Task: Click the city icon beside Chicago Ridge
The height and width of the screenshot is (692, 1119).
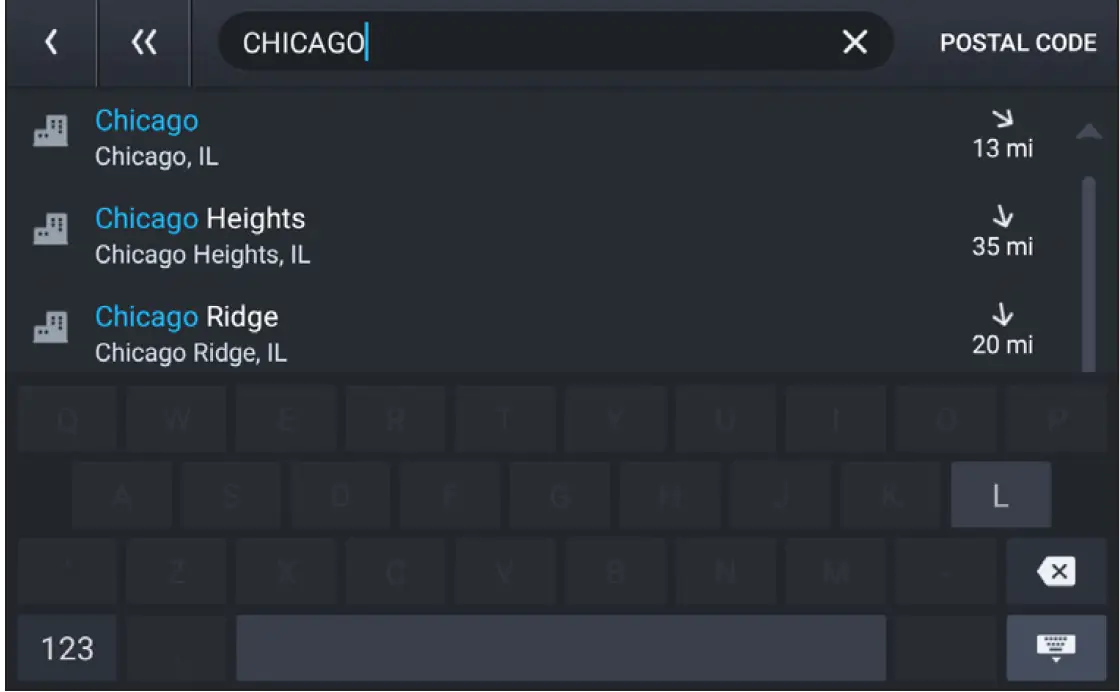Action: pyautogui.click(x=50, y=327)
